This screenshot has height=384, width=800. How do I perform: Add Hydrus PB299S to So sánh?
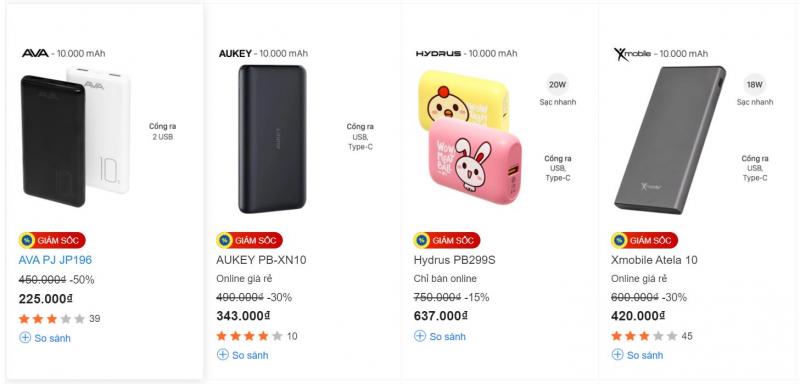point(440,336)
